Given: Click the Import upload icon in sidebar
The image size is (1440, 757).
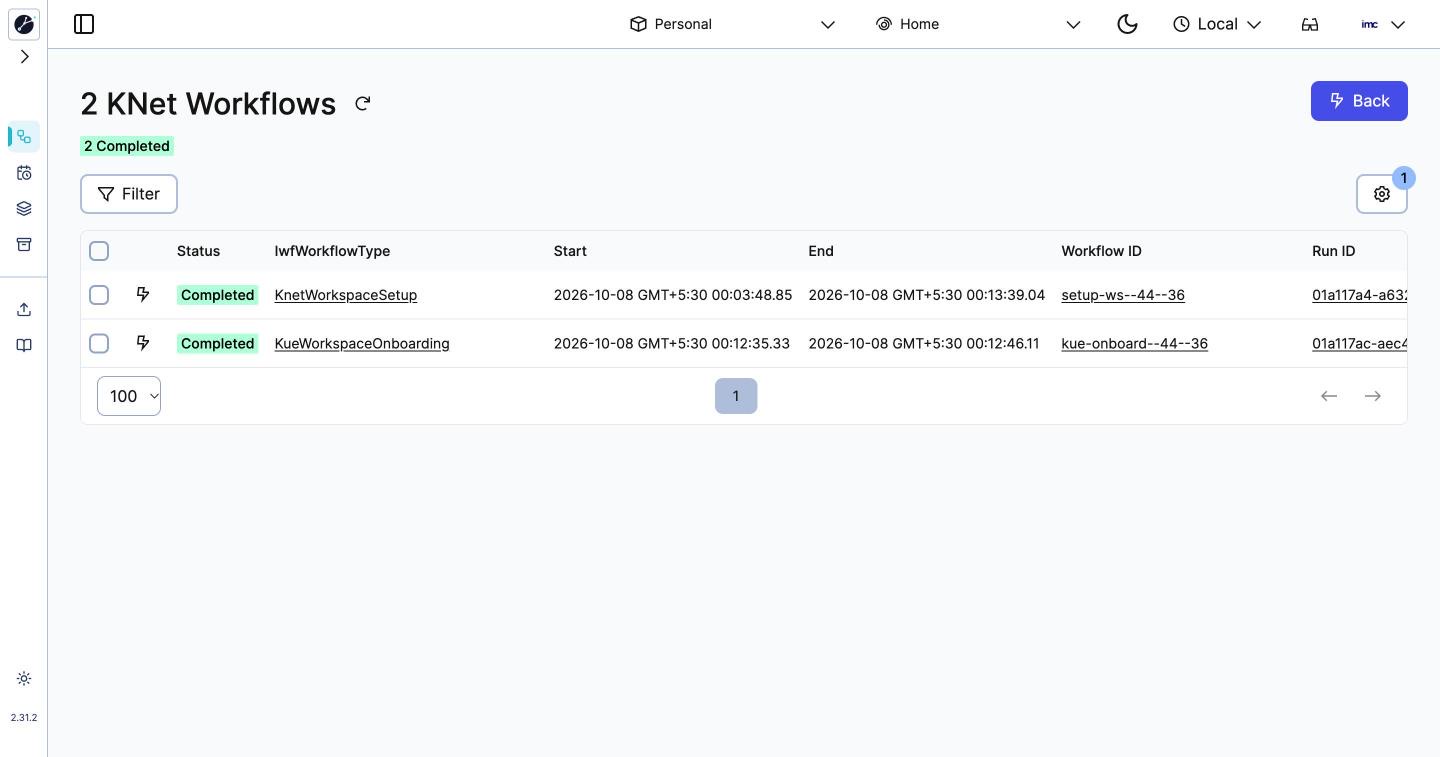Looking at the screenshot, I should click(24, 310).
